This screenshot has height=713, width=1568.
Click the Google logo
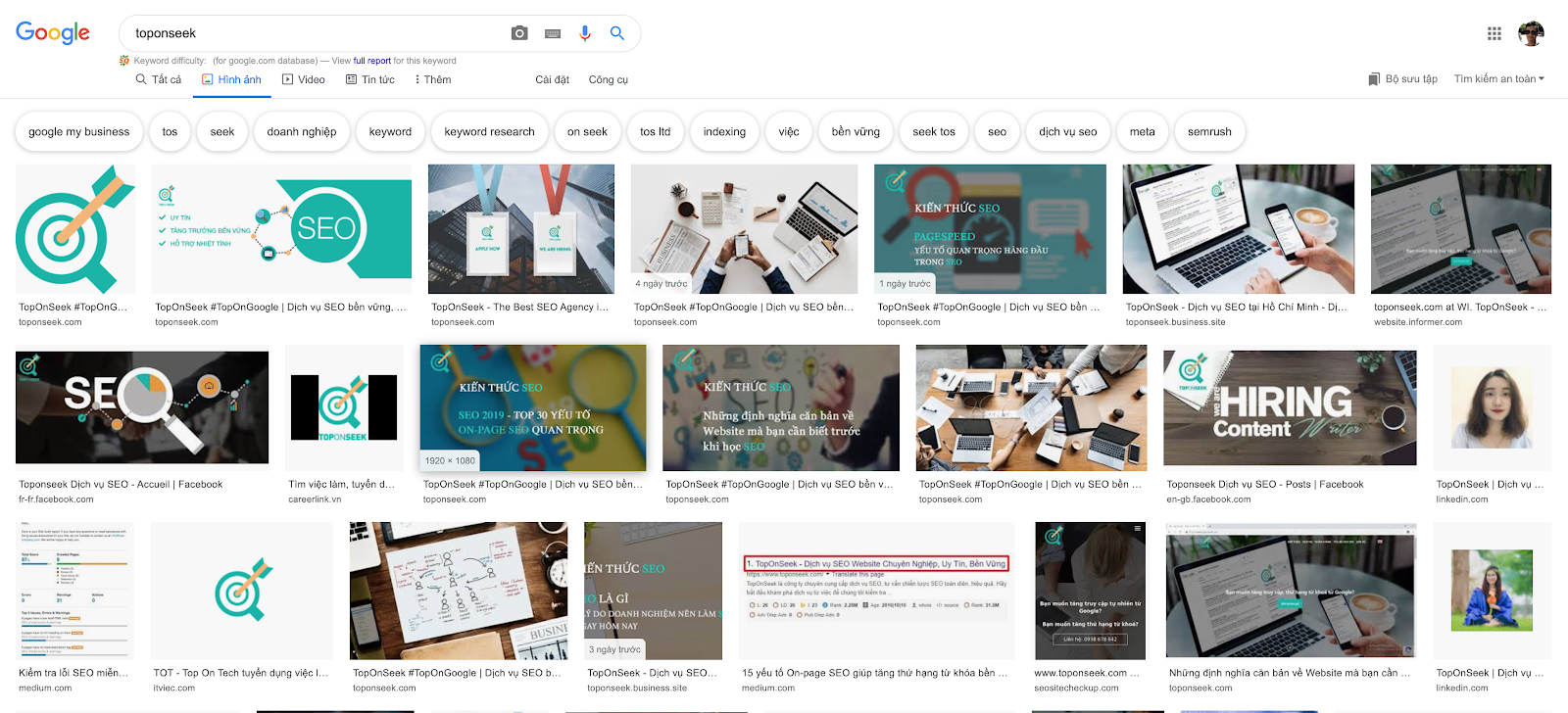(x=53, y=32)
